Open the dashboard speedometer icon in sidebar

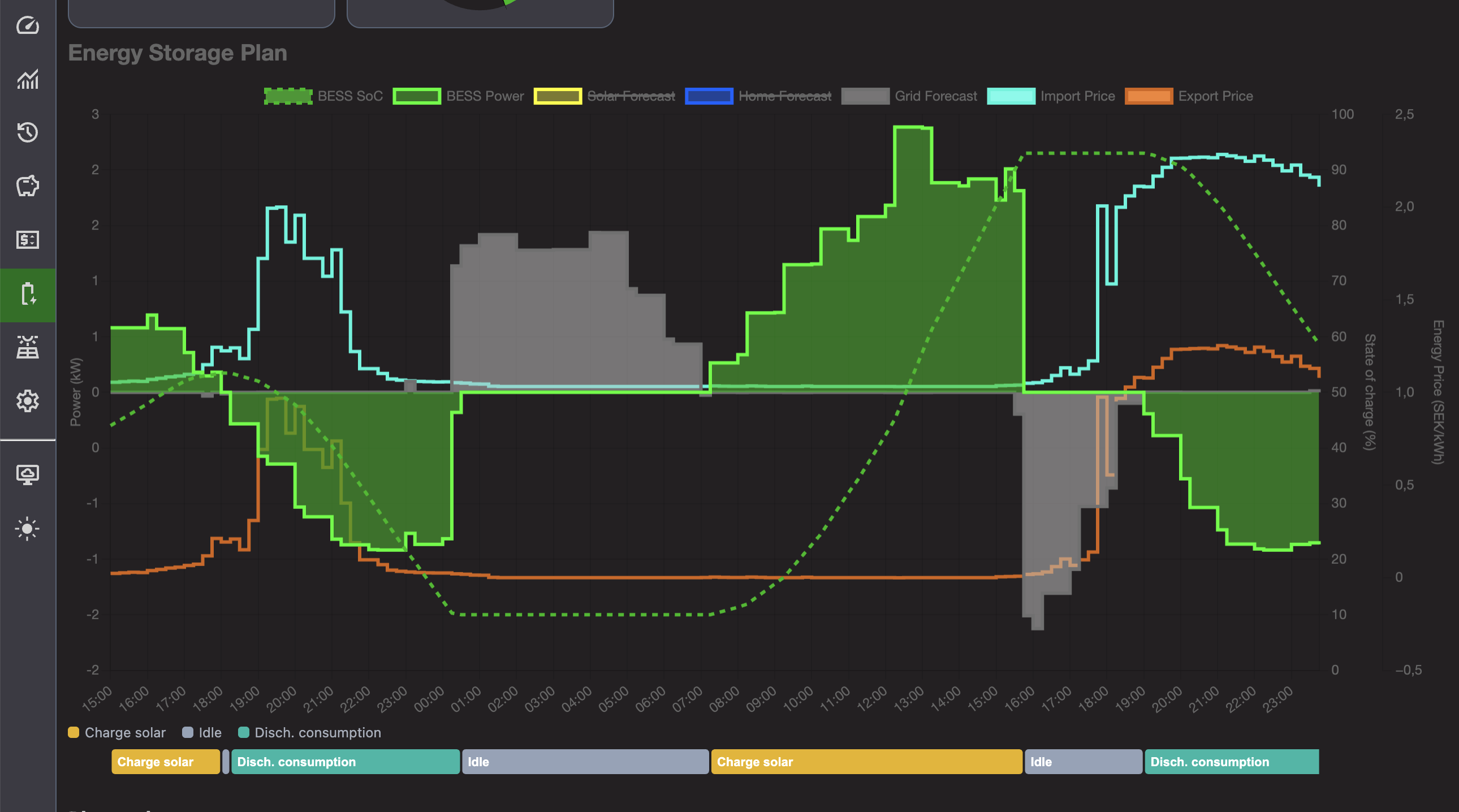[27, 25]
